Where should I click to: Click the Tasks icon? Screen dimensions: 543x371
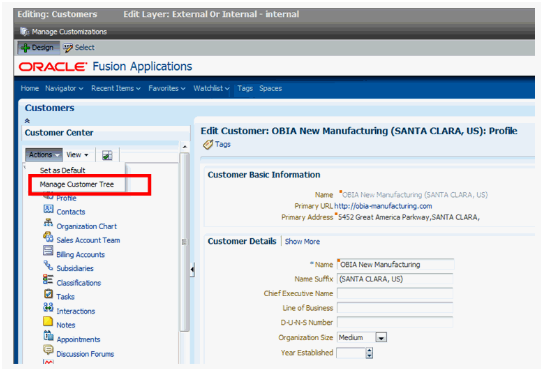(x=48, y=294)
